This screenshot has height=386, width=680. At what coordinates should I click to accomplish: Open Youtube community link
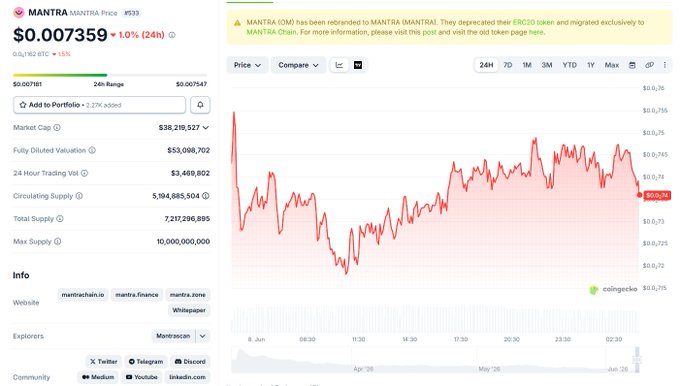click(141, 377)
